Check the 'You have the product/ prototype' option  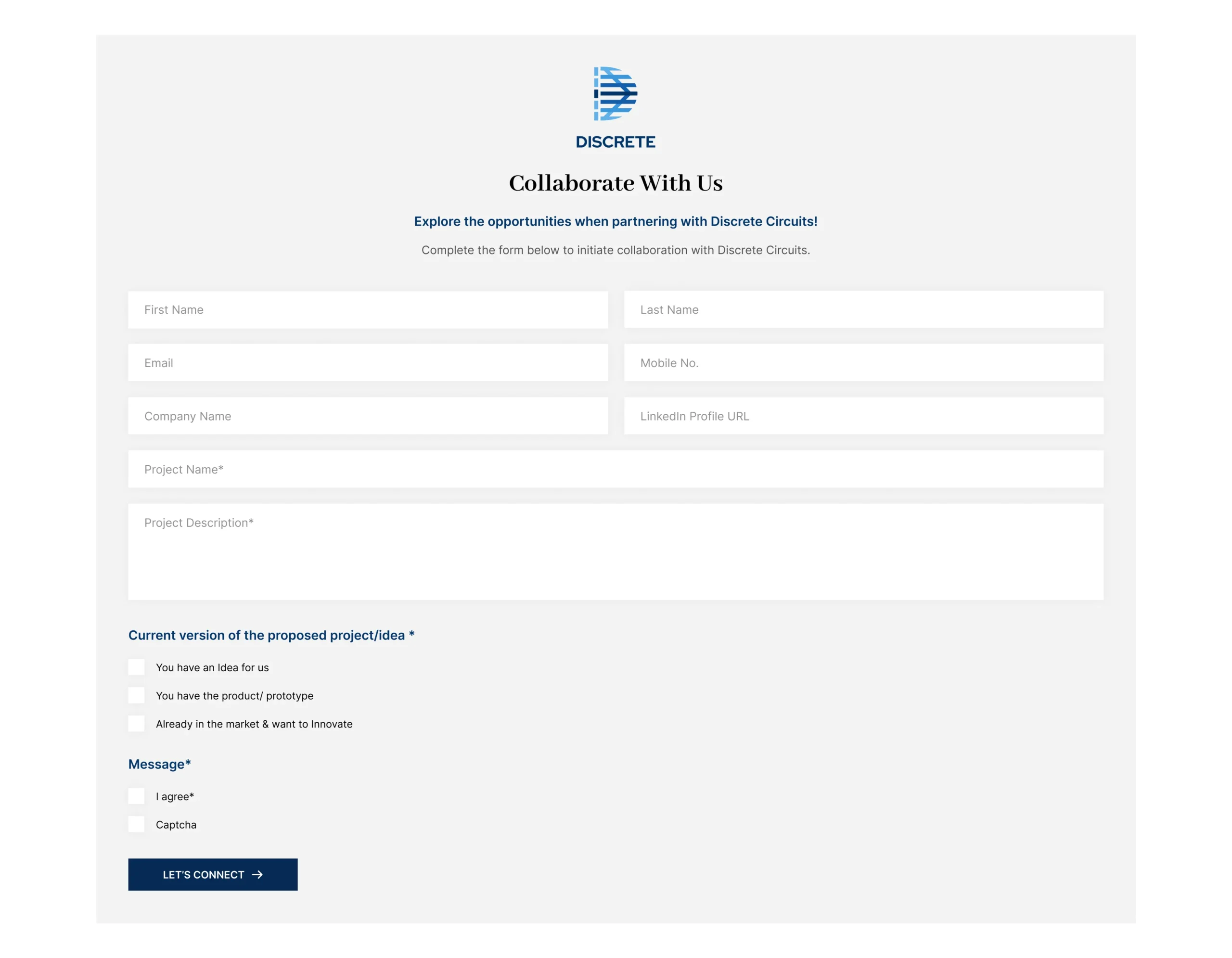pos(136,695)
